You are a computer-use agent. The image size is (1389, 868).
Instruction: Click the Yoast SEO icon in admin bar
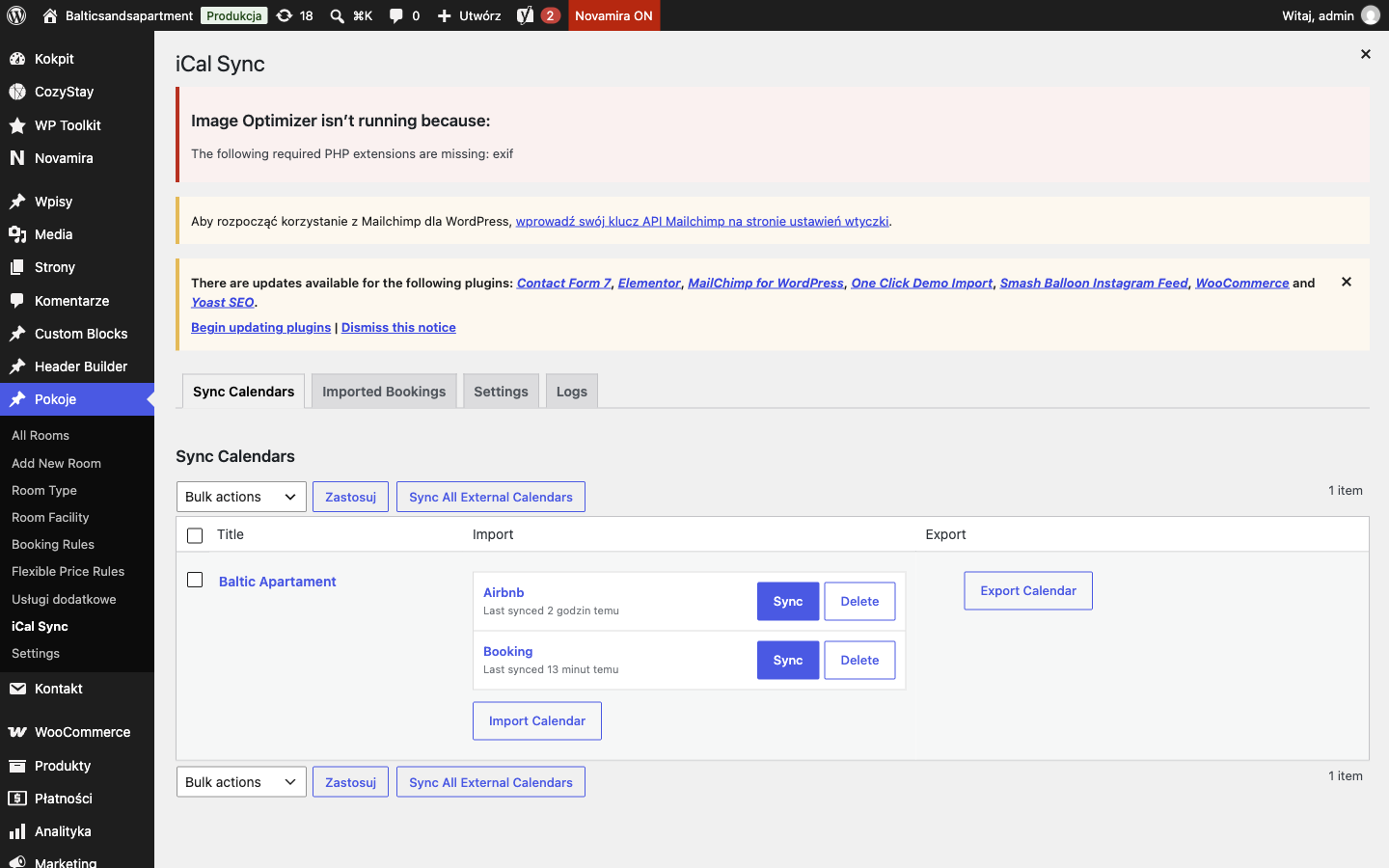click(x=525, y=15)
